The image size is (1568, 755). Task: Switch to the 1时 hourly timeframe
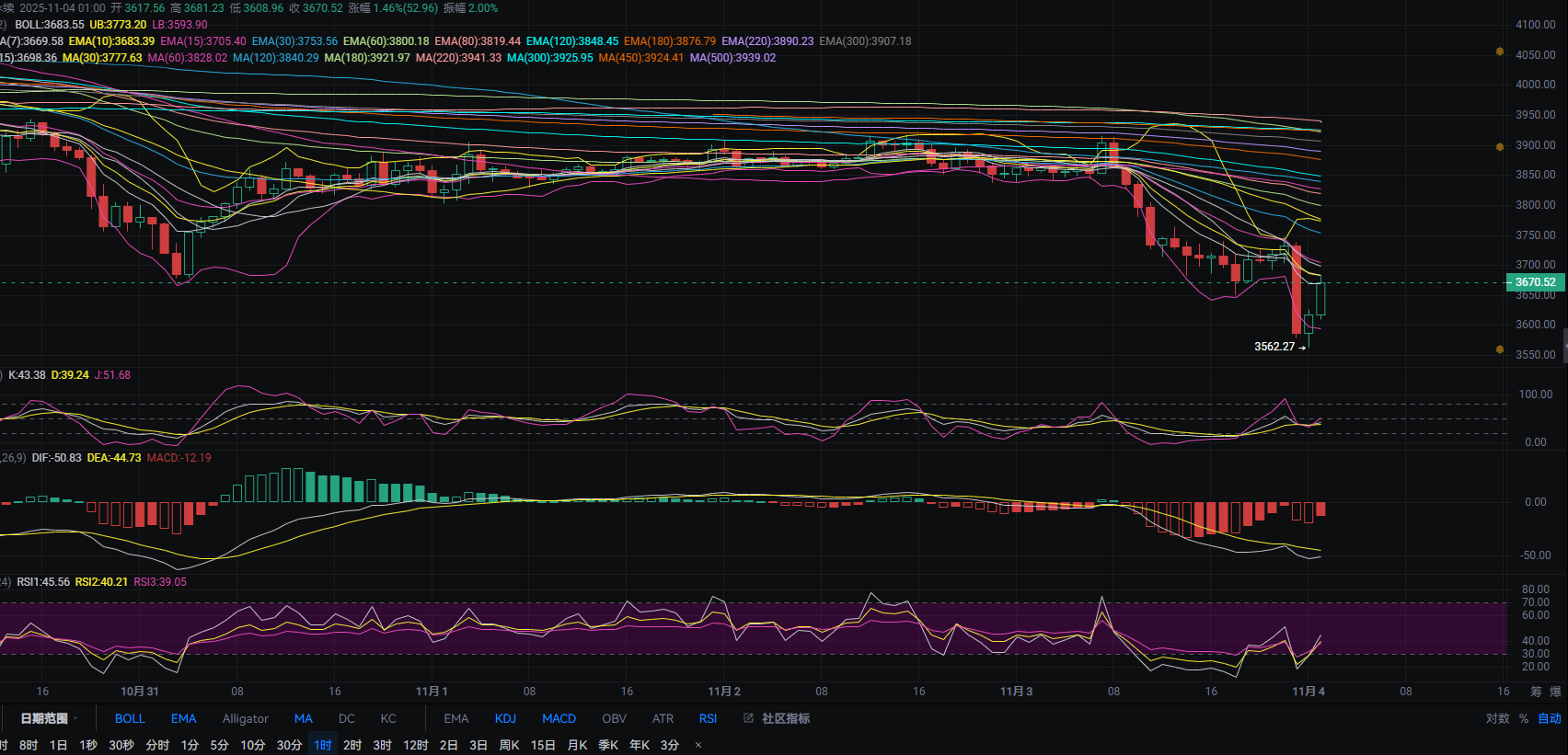322,745
